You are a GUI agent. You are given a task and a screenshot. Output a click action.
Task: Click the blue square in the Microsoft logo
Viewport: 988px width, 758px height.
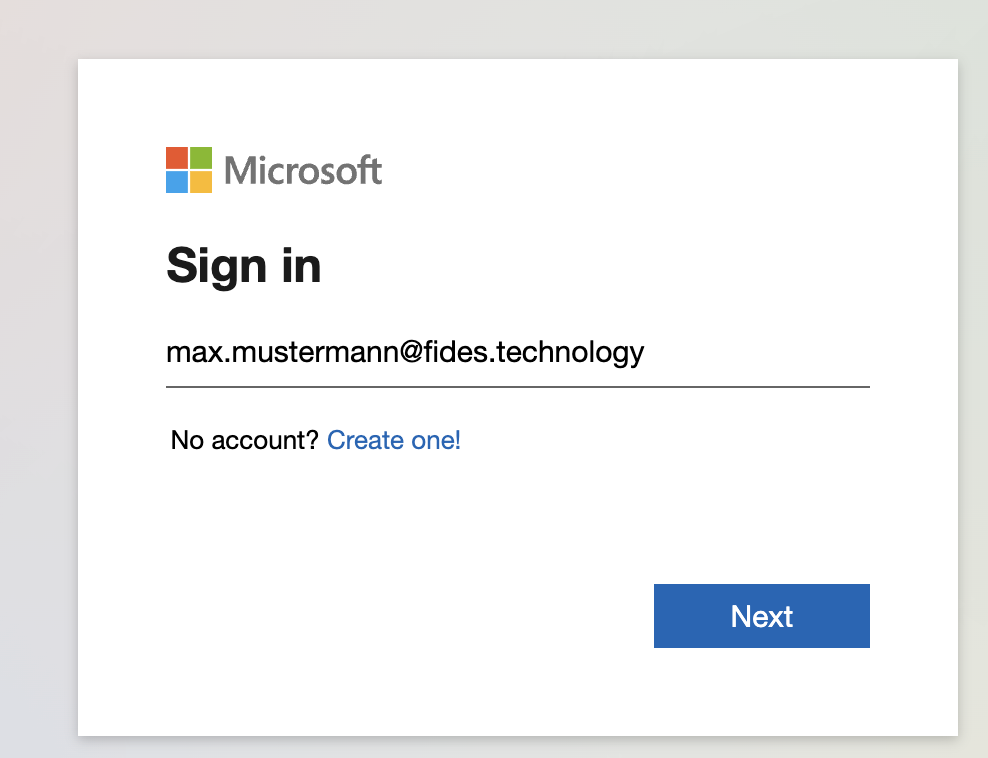click(x=177, y=182)
